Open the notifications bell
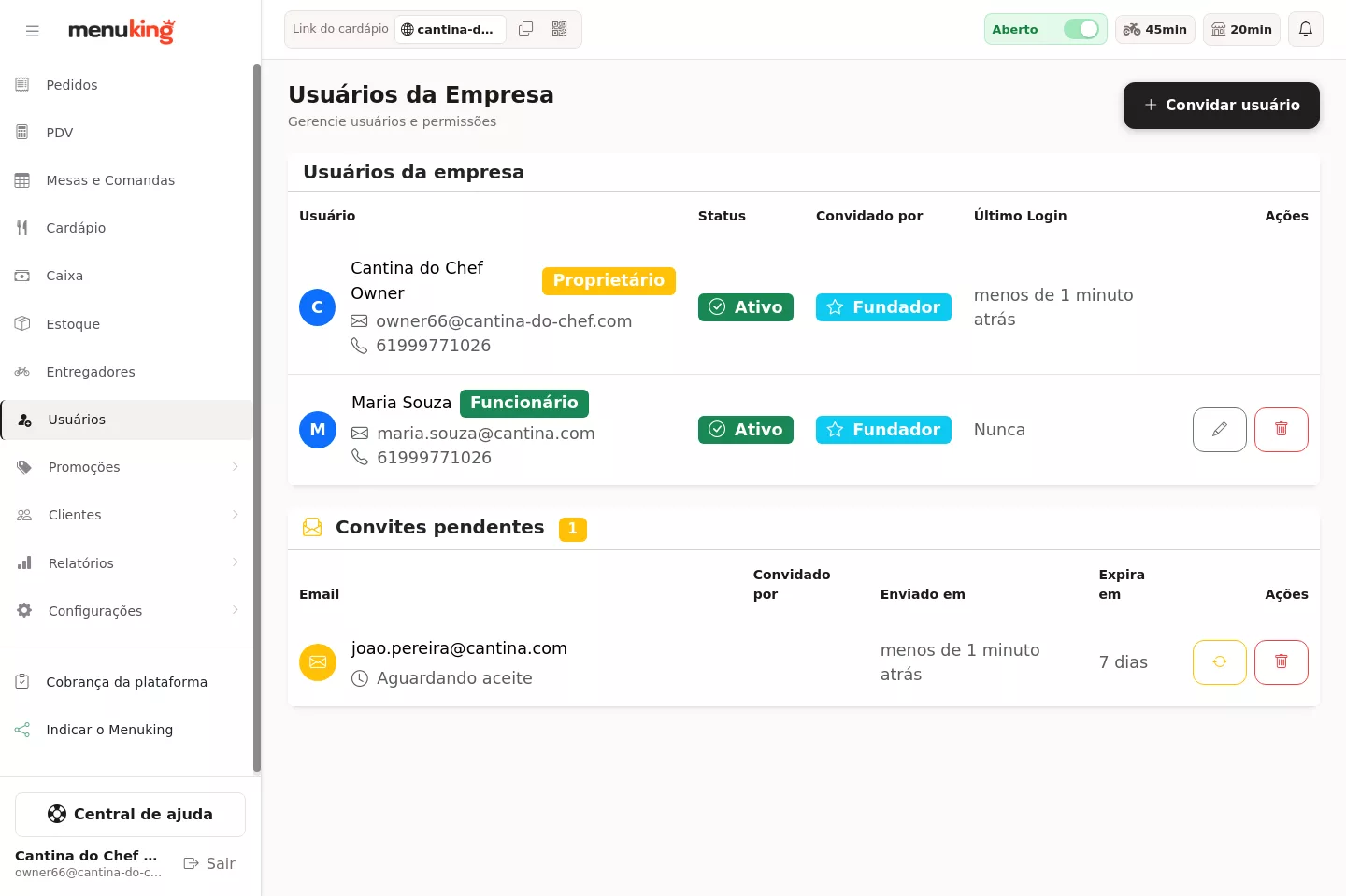 (x=1306, y=29)
